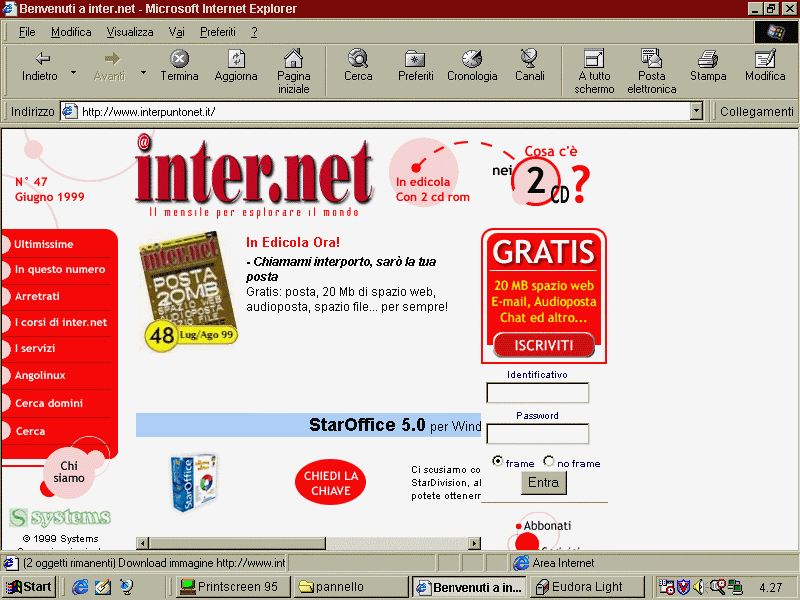This screenshot has height=600, width=800.
Task: Click the frame scrollbar right arrow
Action: (475, 543)
